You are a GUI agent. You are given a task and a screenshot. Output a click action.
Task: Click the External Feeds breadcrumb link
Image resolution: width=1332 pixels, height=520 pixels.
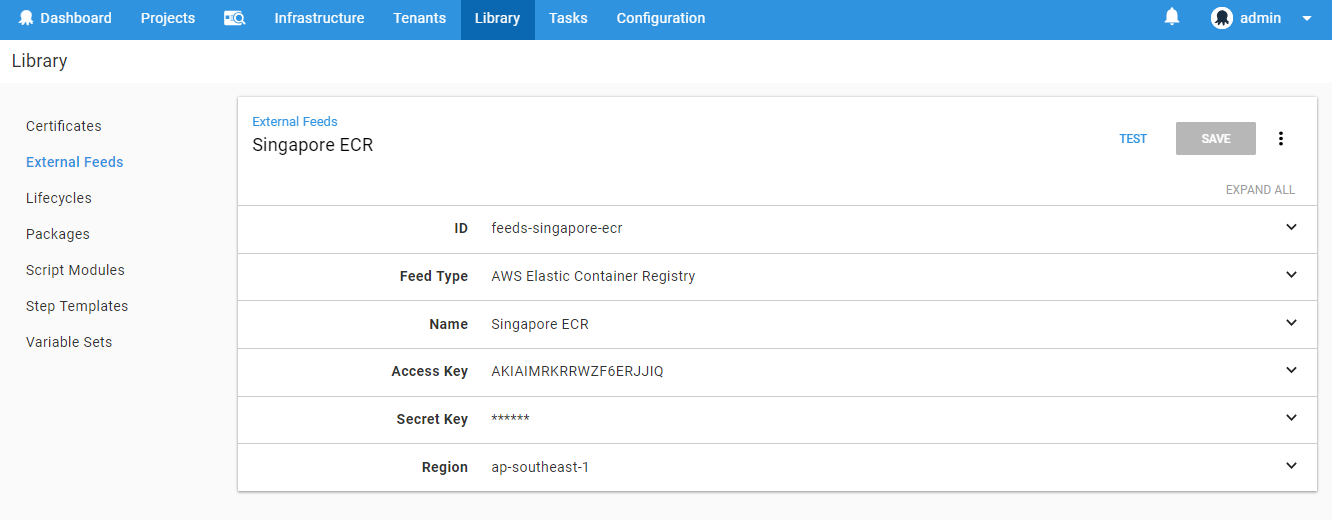pyautogui.click(x=295, y=122)
